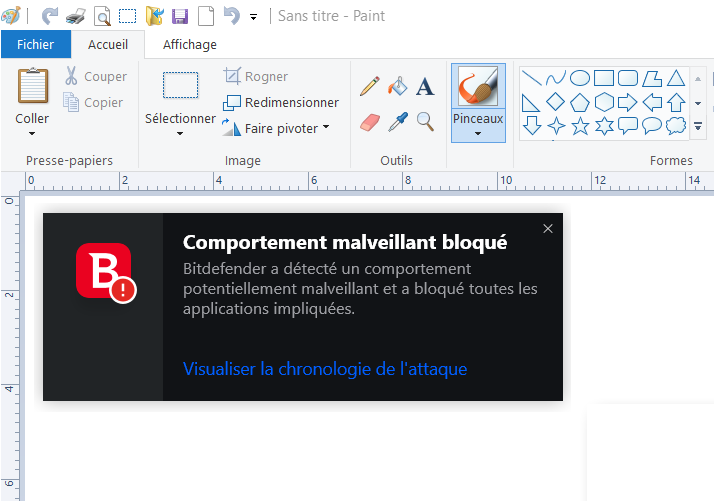Click the save floppy disk icon

(180, 16)
